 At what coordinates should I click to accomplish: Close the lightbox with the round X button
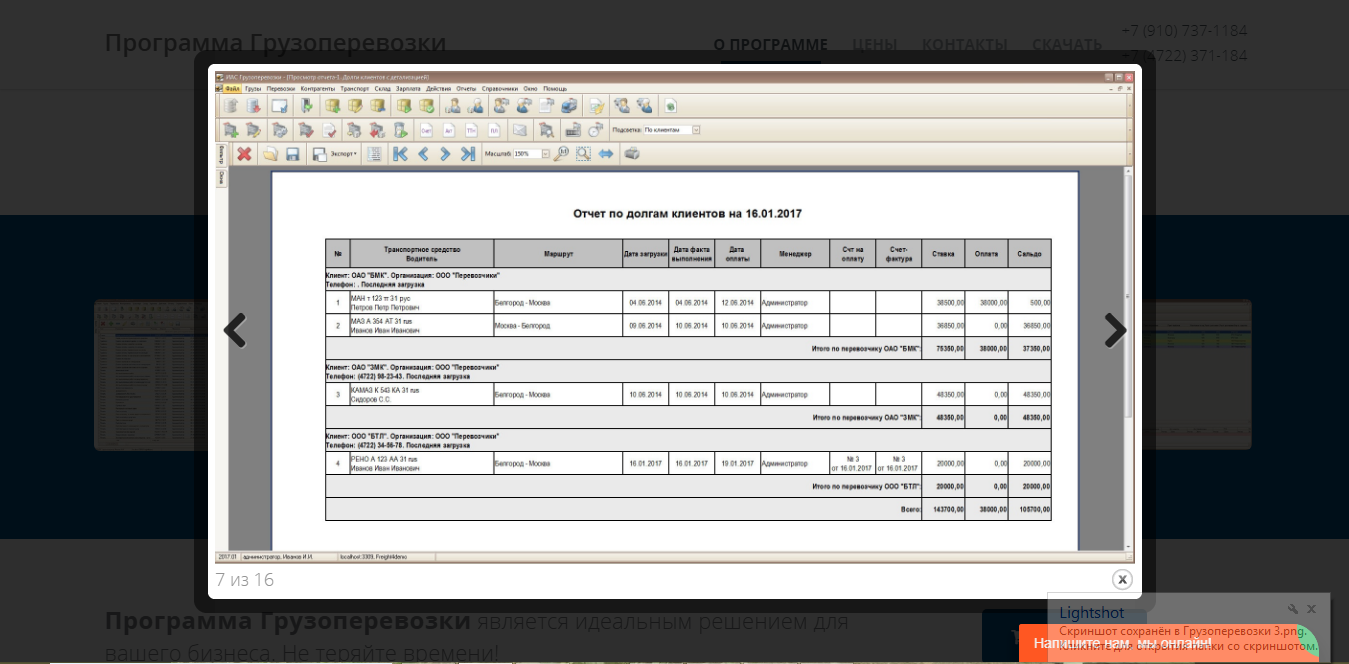(1122, 579)
